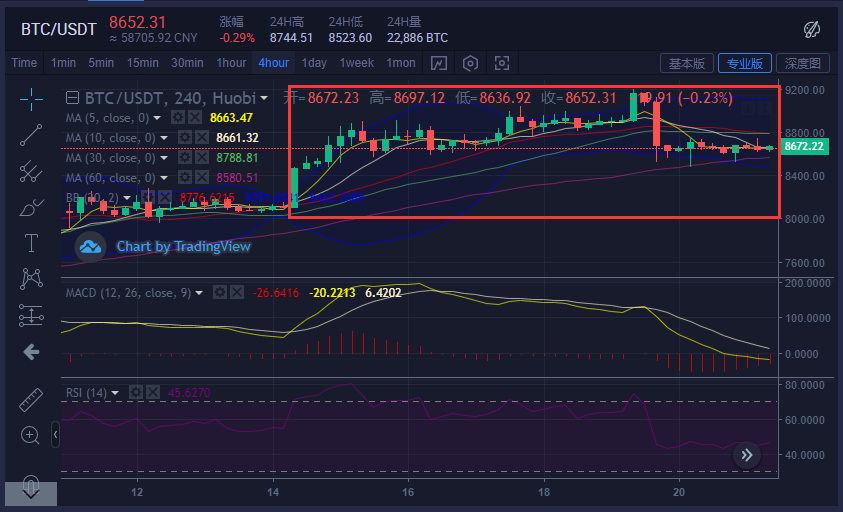This screenshot has width=843, height=512.
Task: Expand MA (30, close, 0) dropdown arrow
Action: tap(164, 158)
